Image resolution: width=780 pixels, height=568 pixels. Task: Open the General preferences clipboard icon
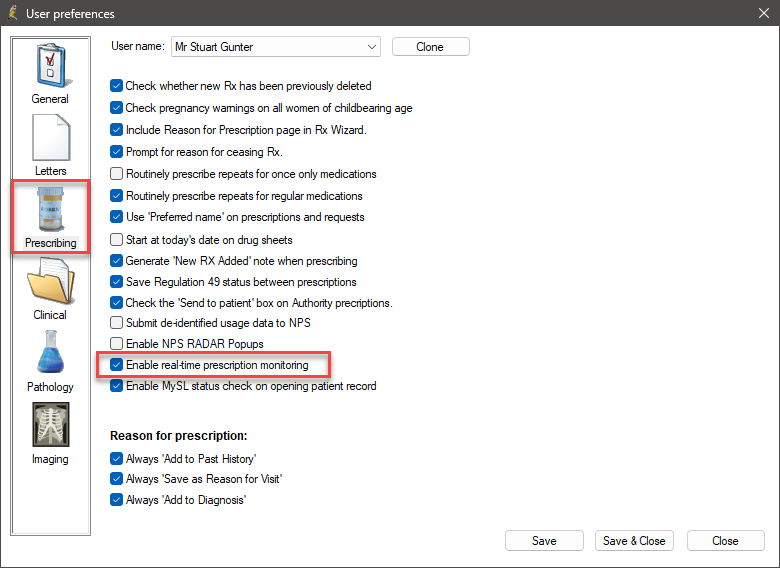tap(50, 66)
